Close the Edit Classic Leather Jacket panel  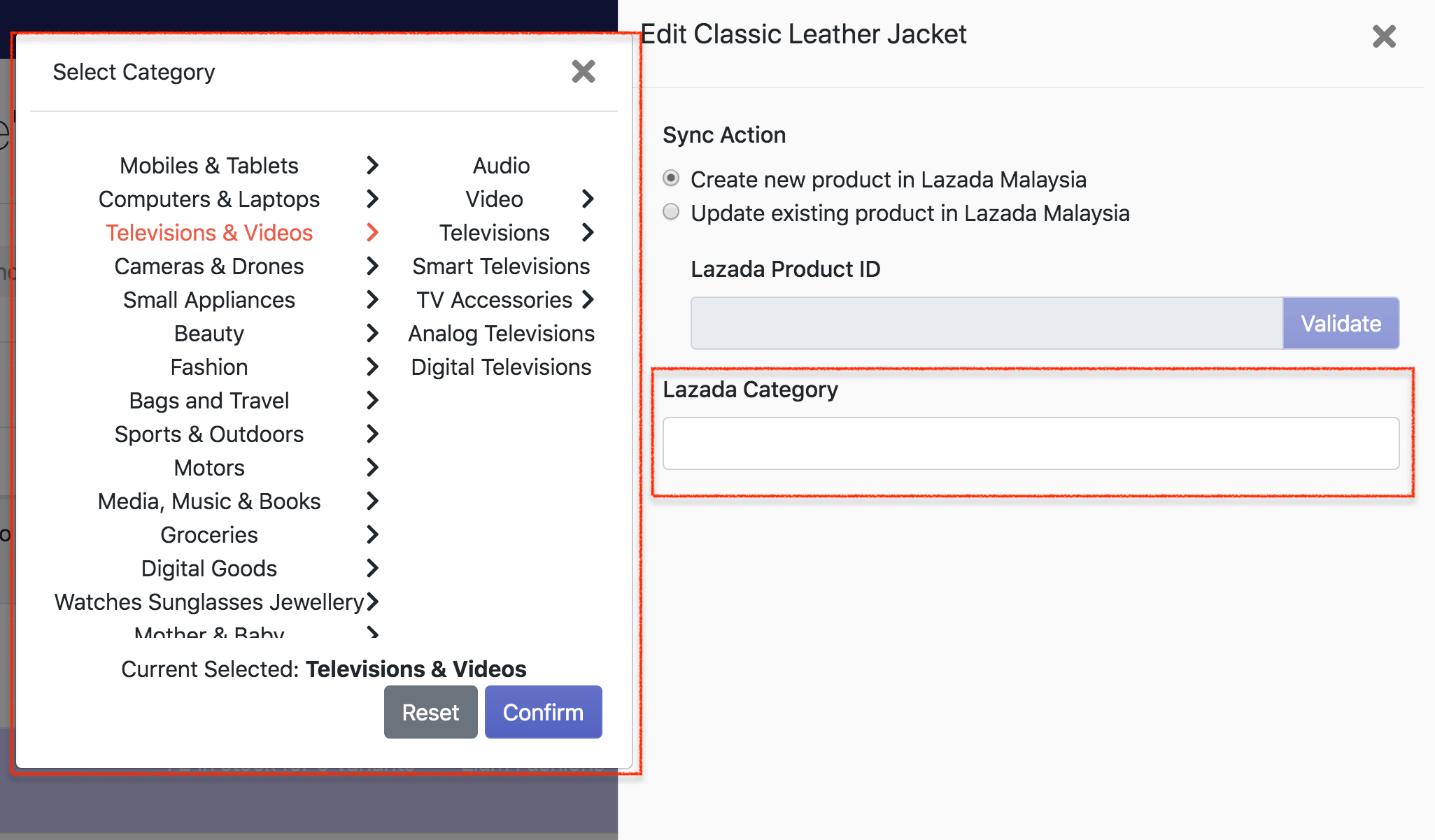click(1383, 36)
